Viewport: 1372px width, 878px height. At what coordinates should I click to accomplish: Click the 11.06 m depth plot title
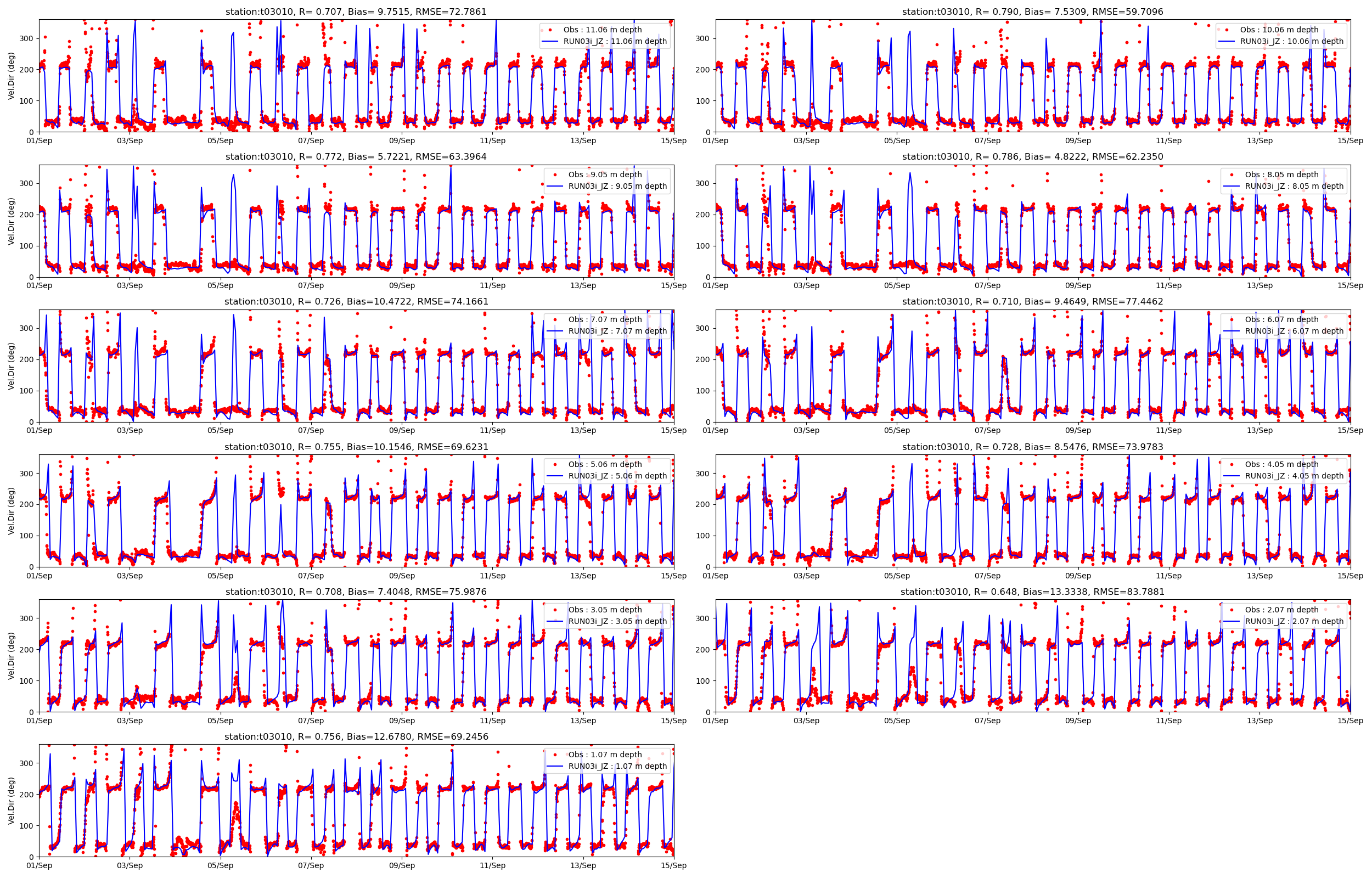[x=356, y=12]
